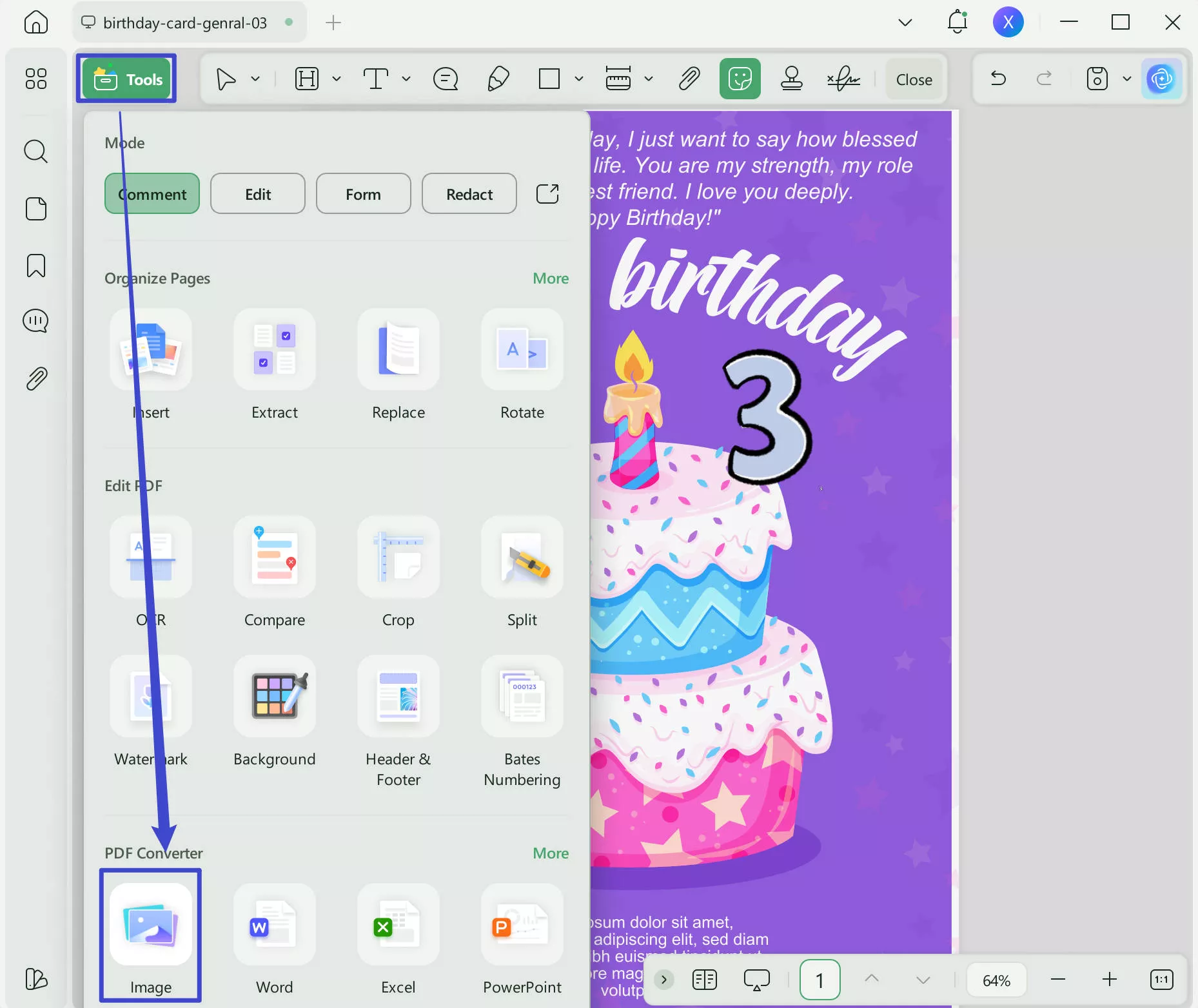Select the birthday-card-genral-03 document tab
The width and height of the screenshot is (1198, 1008).
coord(185,22)
